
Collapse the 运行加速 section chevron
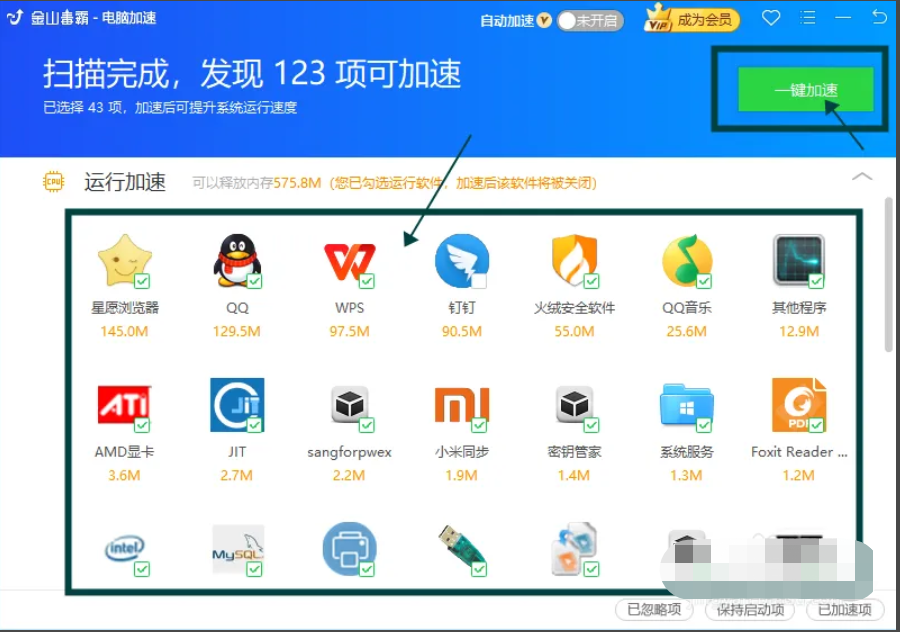[862, 177]
